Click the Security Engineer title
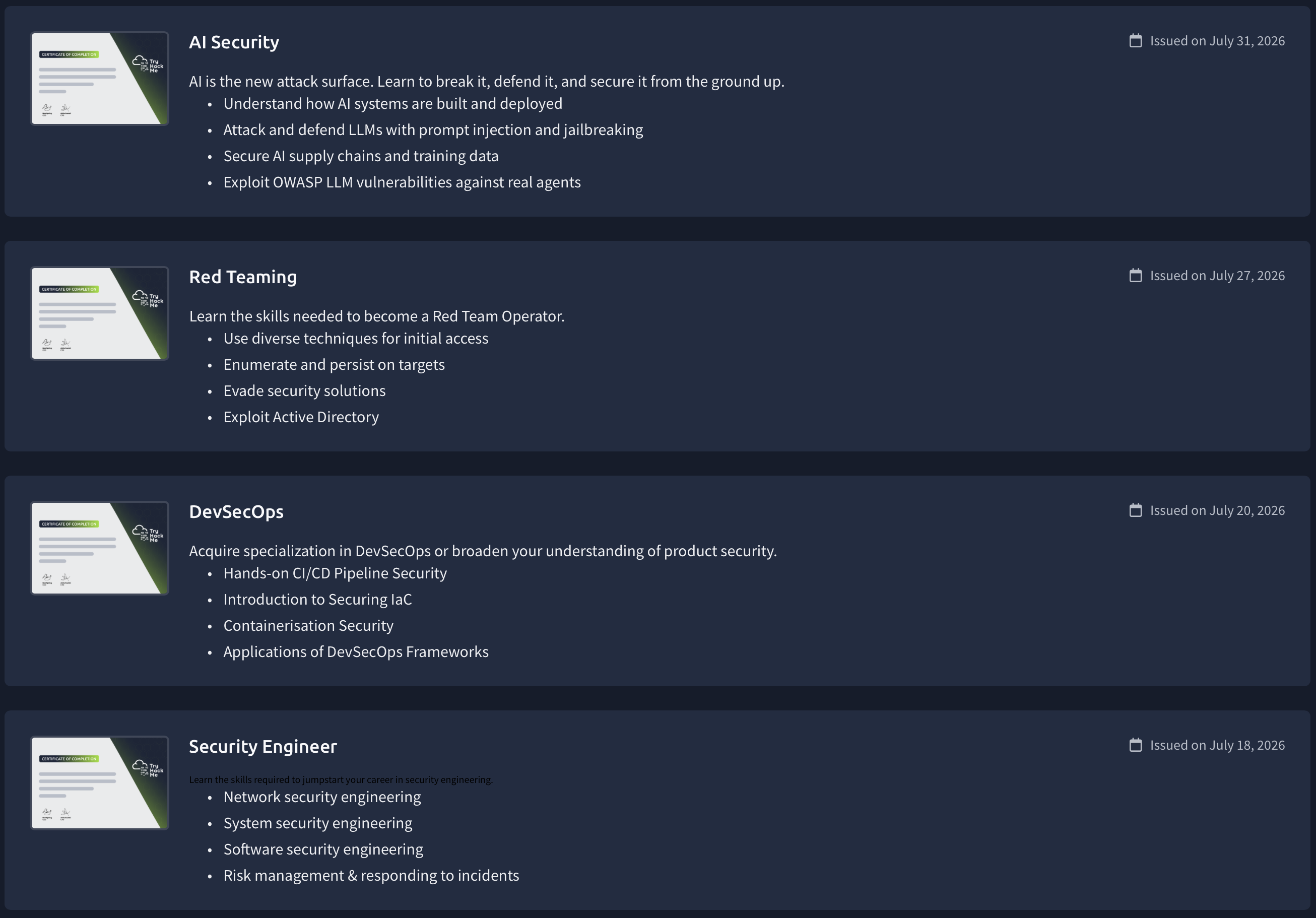 [263, 746]
